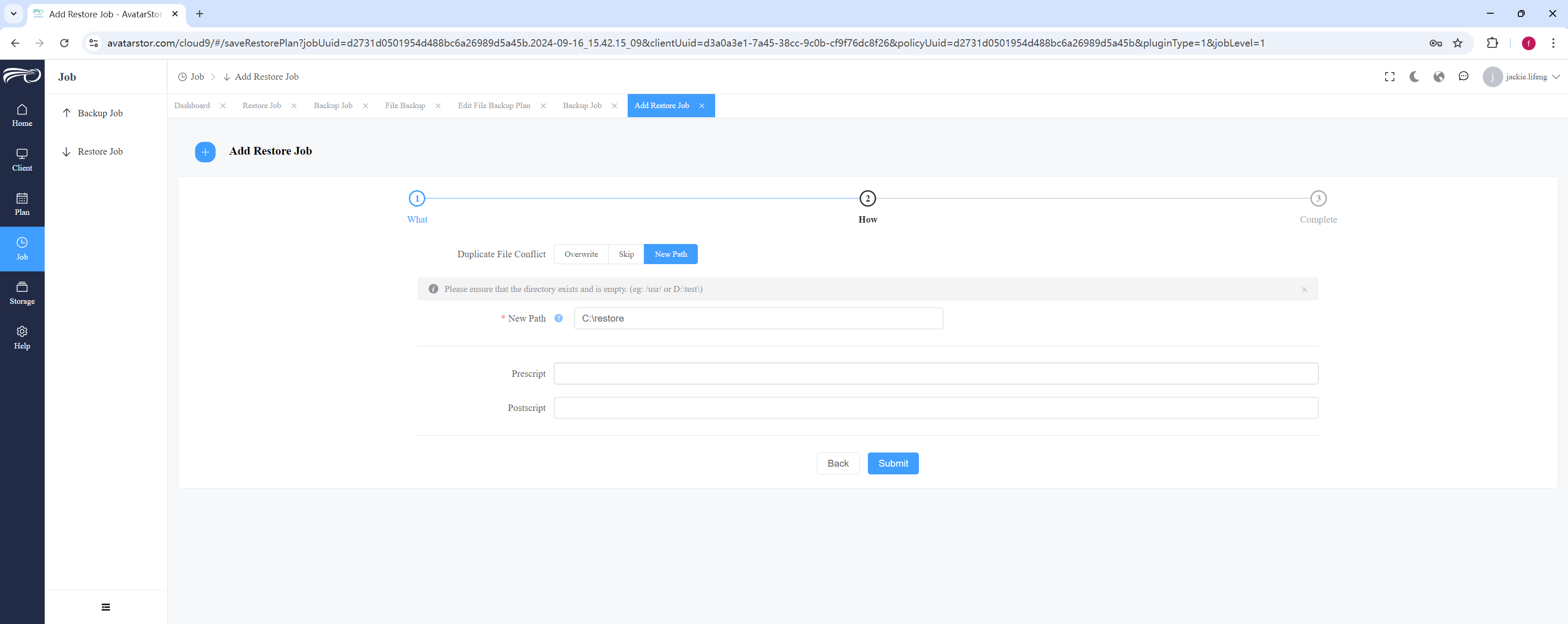Open the browser extensions icon

(1492, 43)
